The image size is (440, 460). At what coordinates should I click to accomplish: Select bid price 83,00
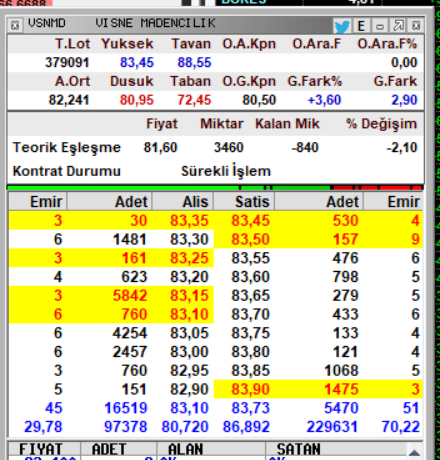[x=189, y=352]
